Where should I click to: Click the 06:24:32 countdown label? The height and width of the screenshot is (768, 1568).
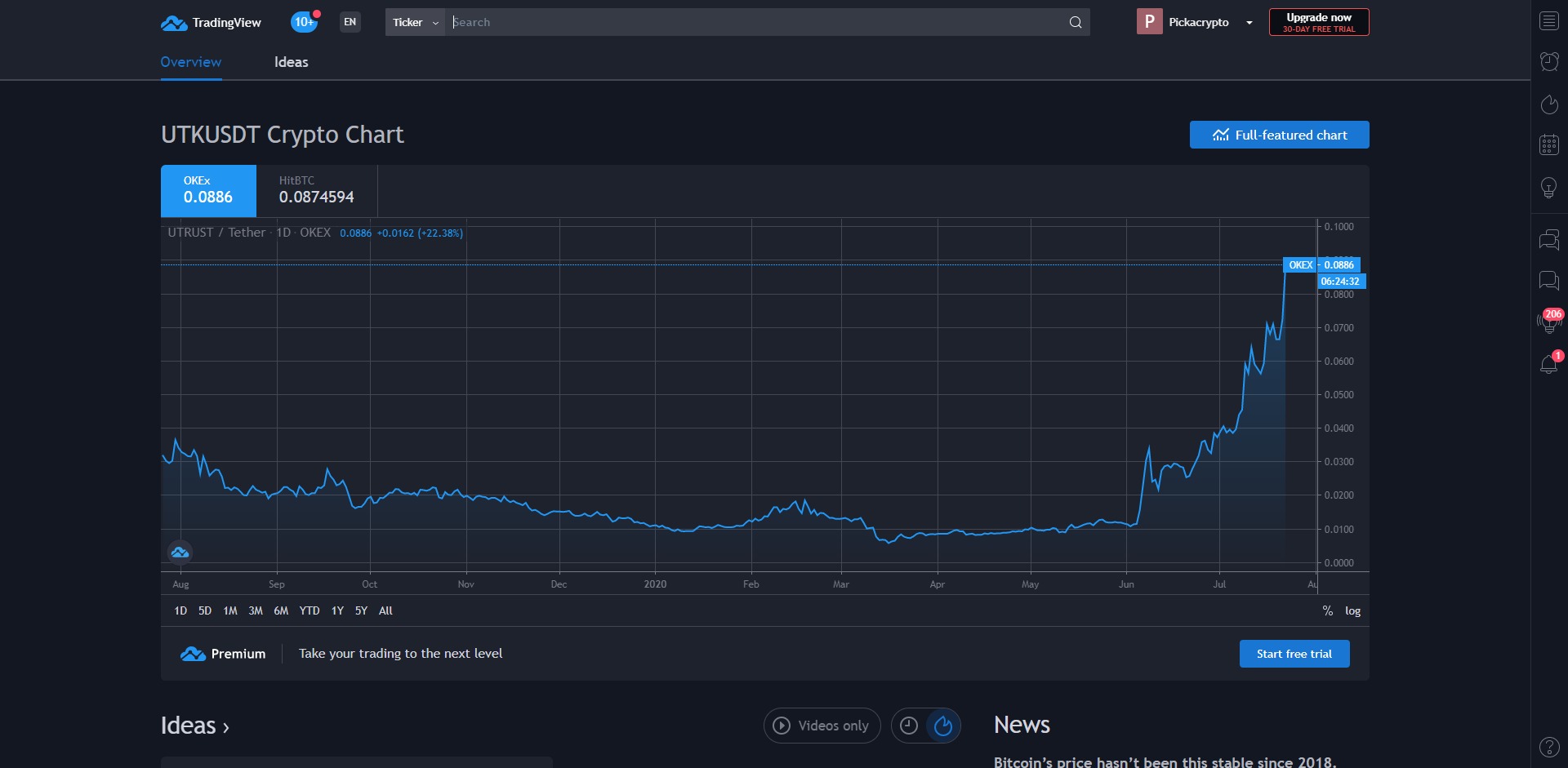pyautogui.click(x=1340, y=282)
